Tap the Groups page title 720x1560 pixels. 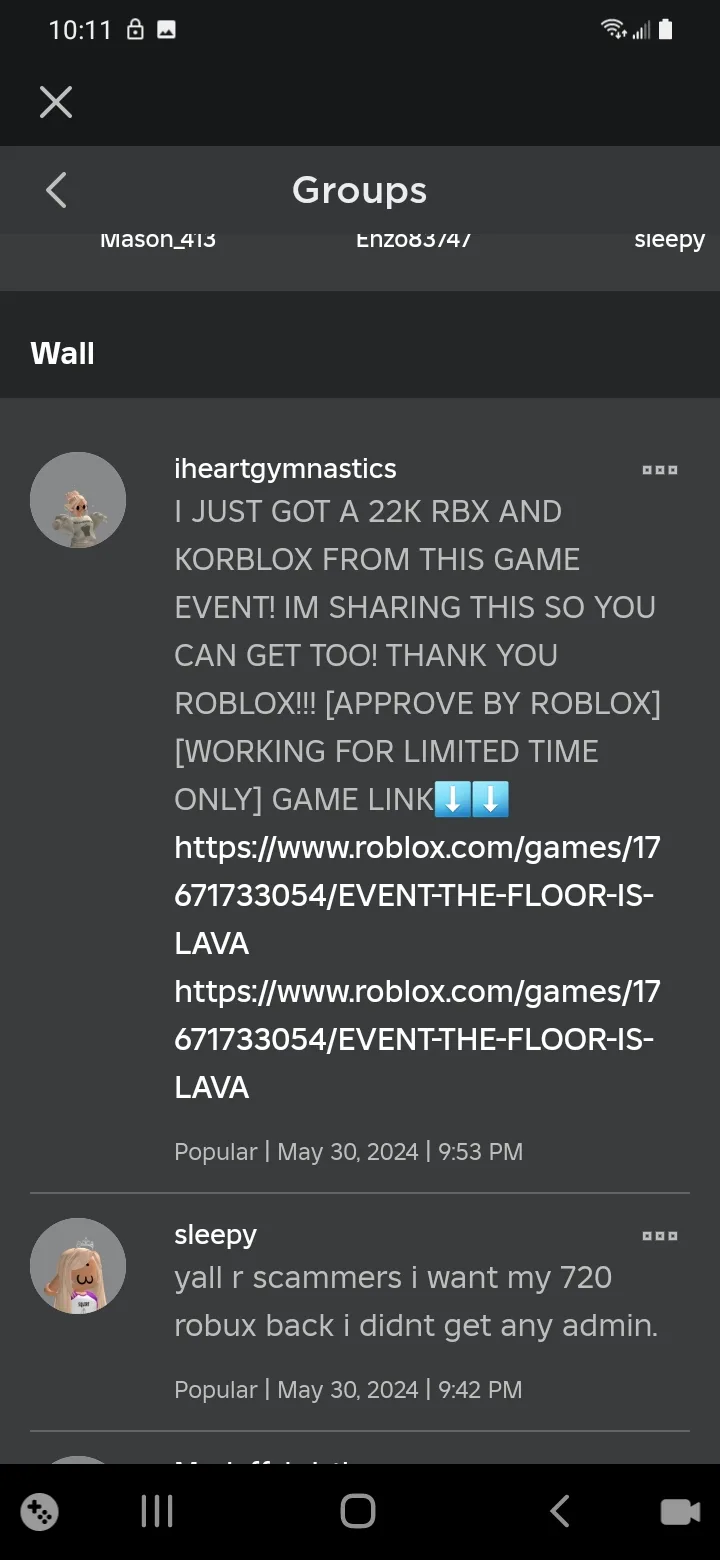(360, 190)
